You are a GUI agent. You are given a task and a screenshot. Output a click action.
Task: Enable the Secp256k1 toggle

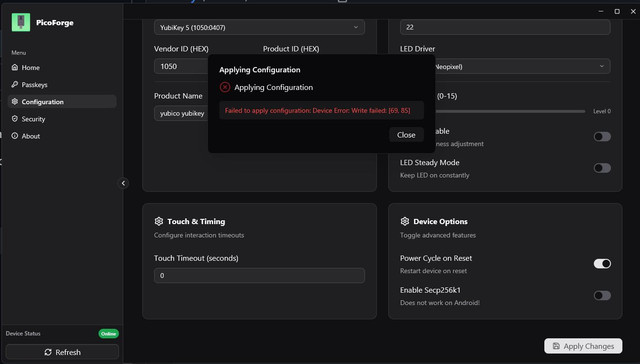[x=602, y=295]
